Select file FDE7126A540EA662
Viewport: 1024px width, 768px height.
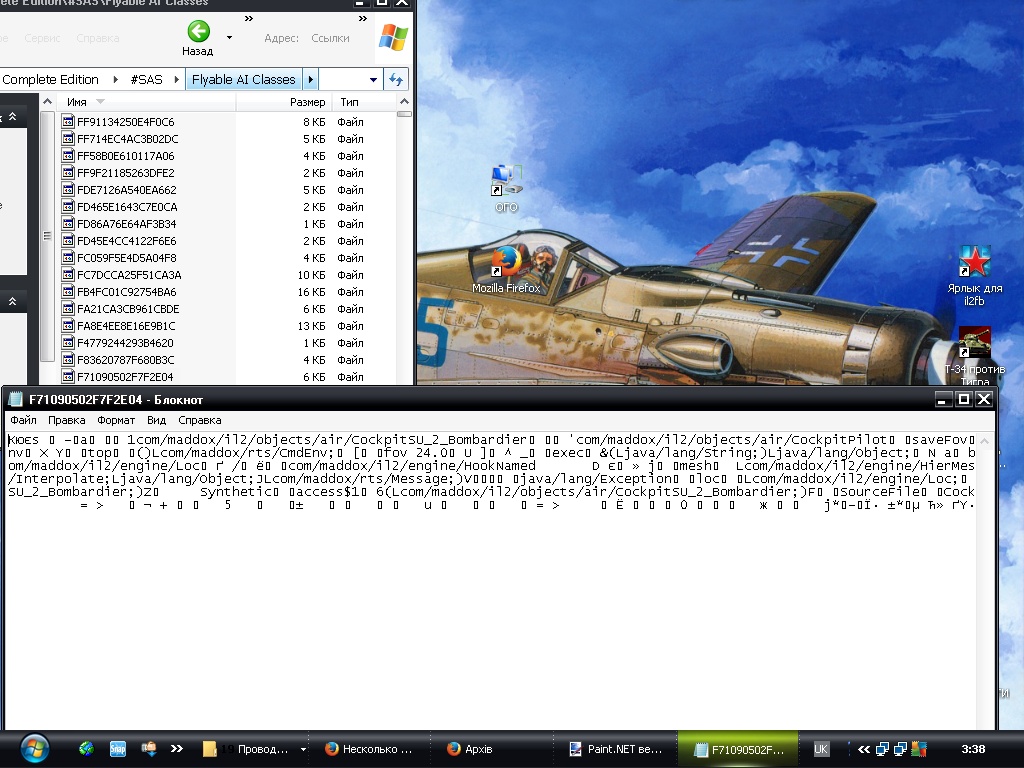[127, 189]
